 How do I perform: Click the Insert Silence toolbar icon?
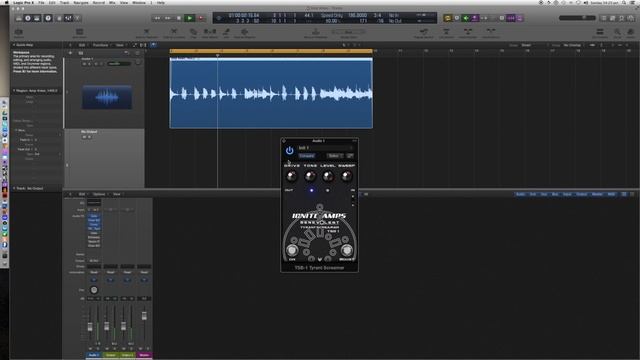491,33
